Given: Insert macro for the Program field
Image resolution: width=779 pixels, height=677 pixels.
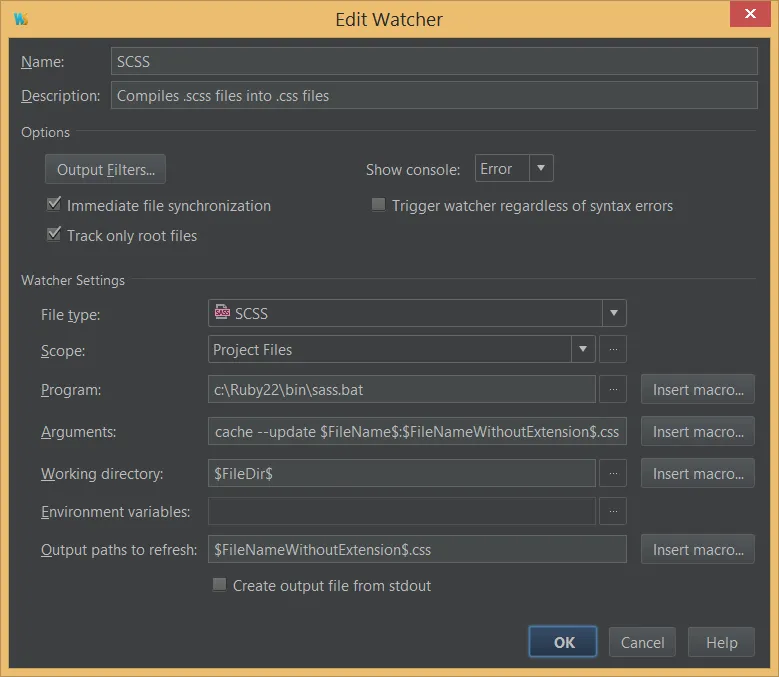Looking at the screenshot, I should coord(698,389).
